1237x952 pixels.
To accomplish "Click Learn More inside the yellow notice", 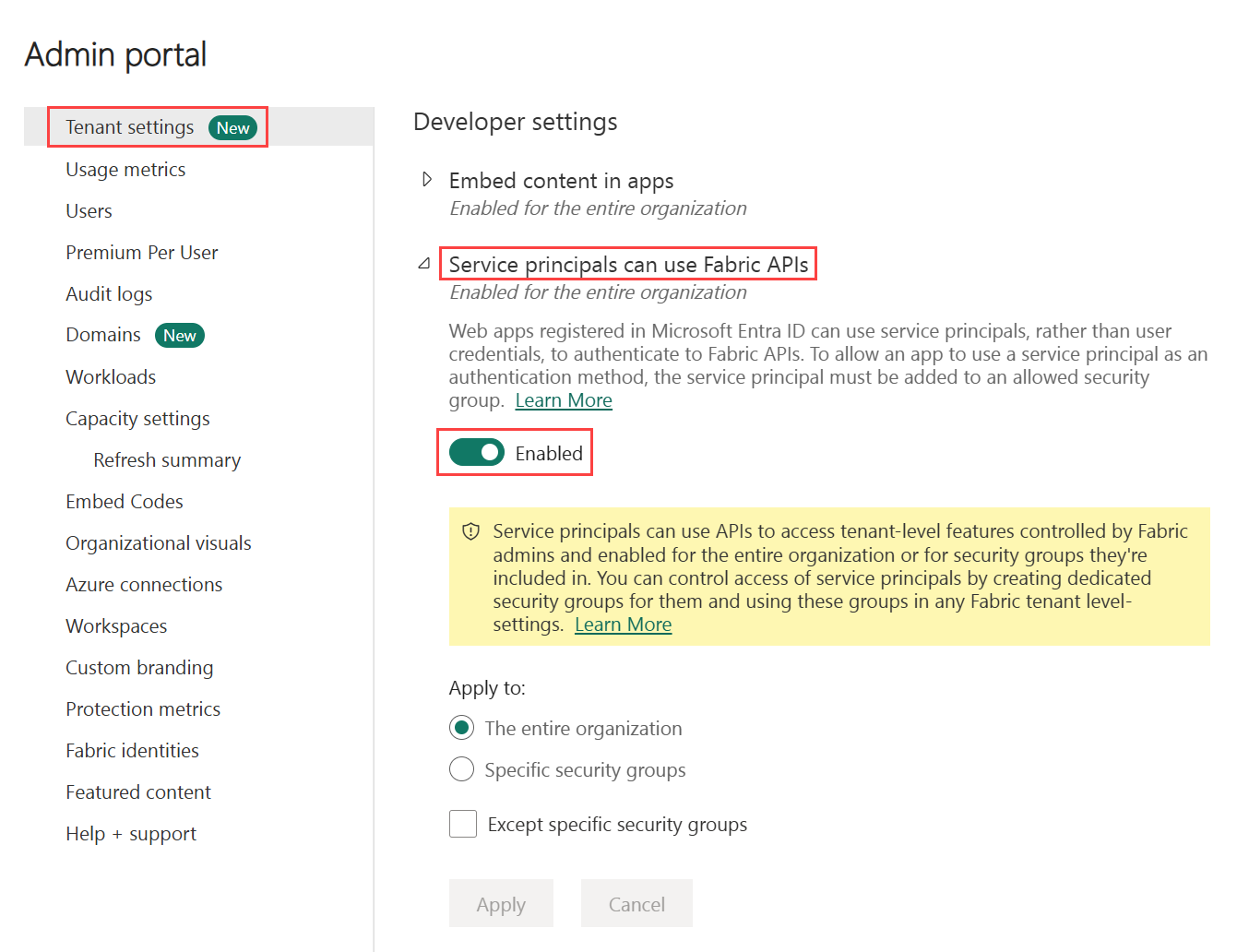I will click(x=623, y=624).
